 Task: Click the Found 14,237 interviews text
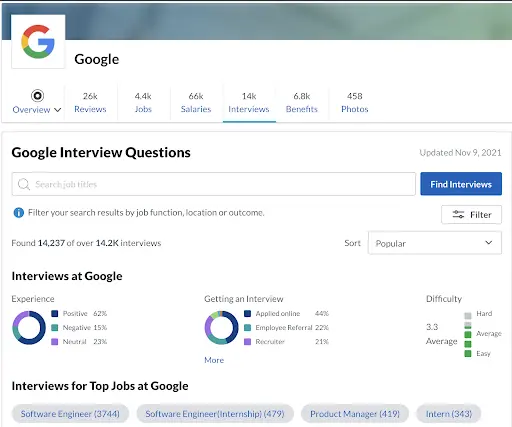[x=86, y=243]
